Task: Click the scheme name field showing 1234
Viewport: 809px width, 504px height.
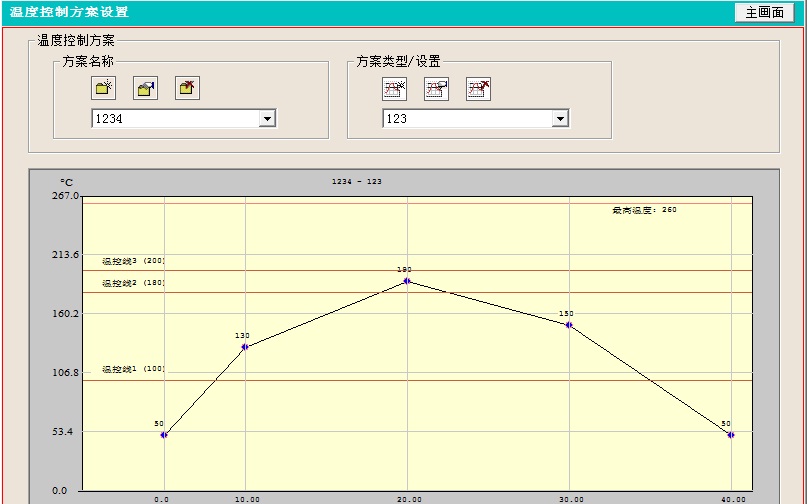Action: coord(174,119)
